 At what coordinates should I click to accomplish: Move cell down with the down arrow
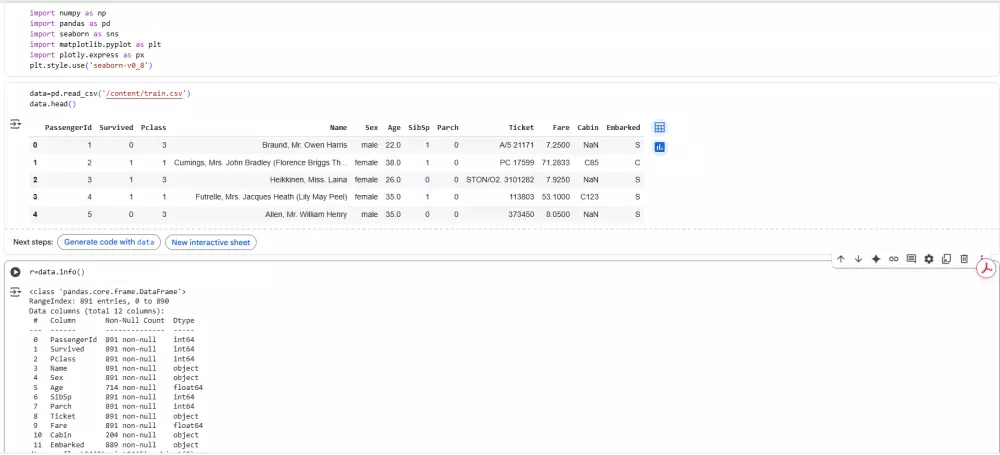coord(858,258)
